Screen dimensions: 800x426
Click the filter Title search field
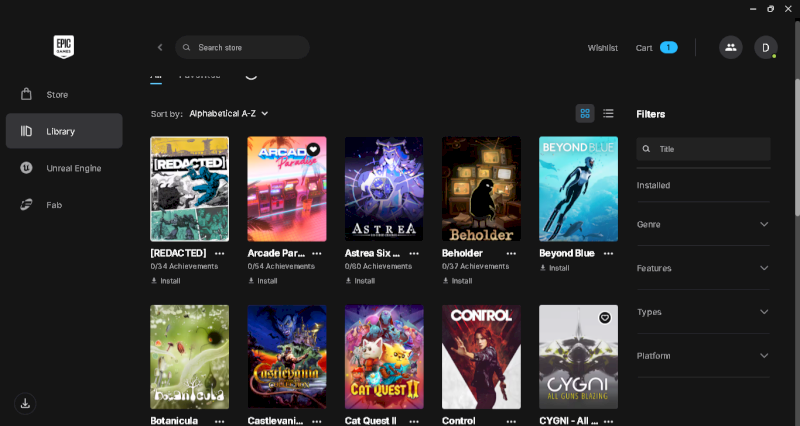click(x=703, y=149)
